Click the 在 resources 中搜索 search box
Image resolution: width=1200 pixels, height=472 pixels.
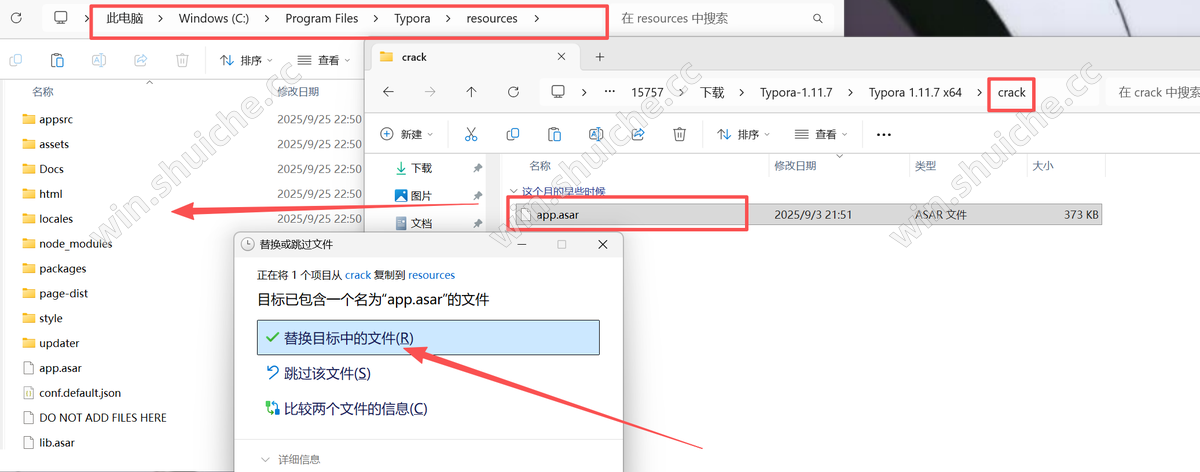pyautogui.click(x=724, y=18)
